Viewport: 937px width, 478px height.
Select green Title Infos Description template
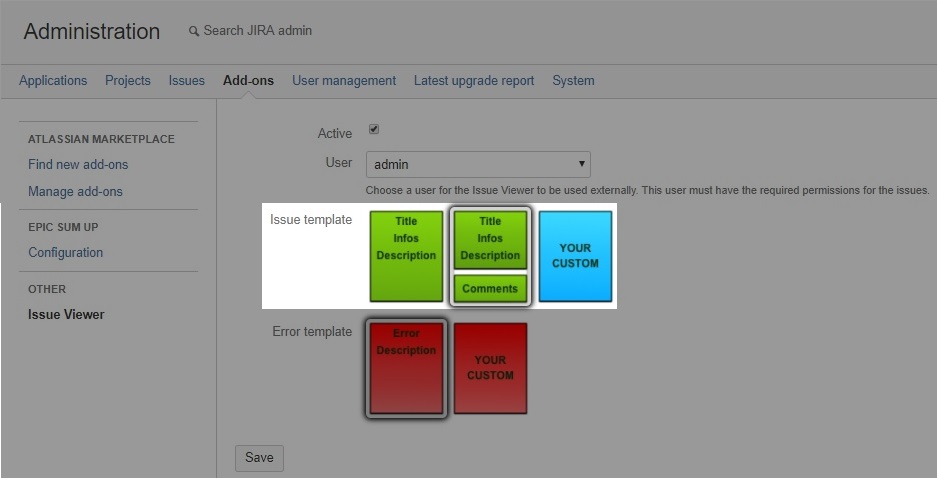point(406,255)
